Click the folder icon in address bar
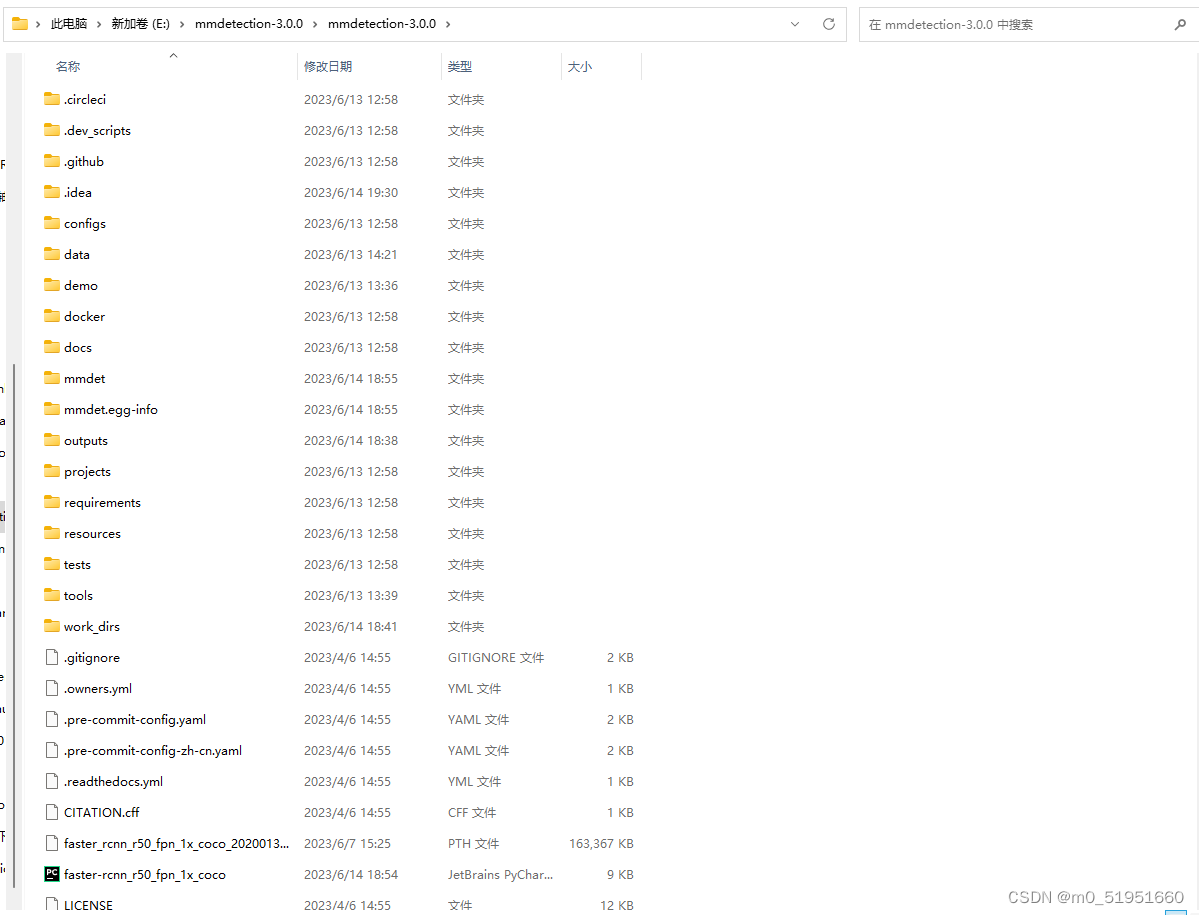Image resolution: width=1199 pixels, height=915 pixels. [20, 24]
